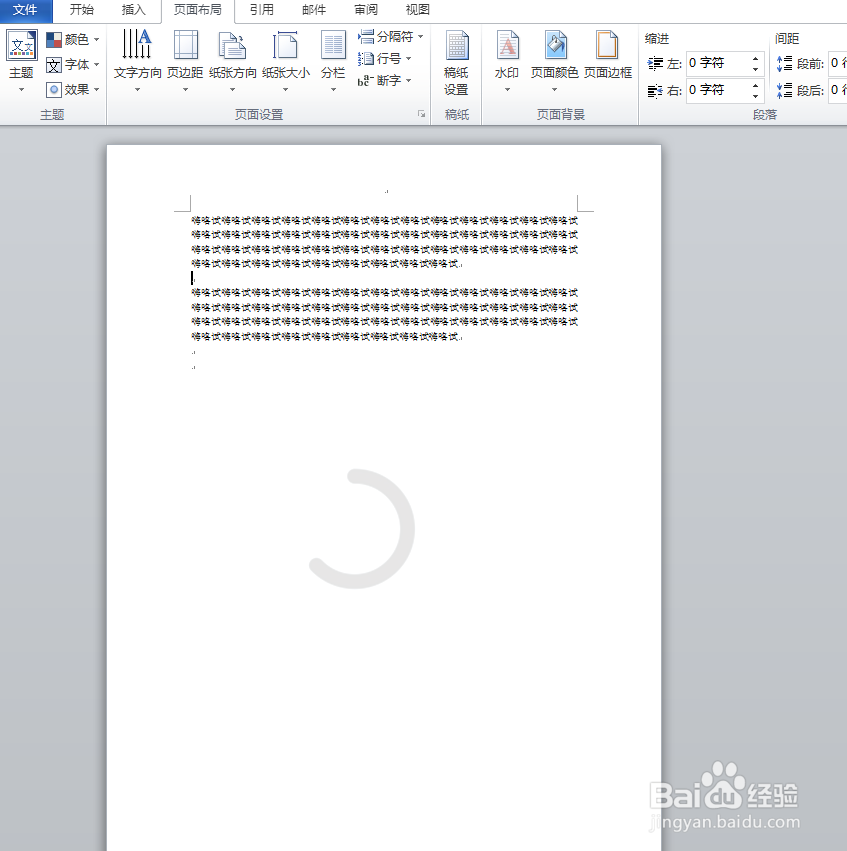
Task: Choose the Orientation (纸张方向) icon
Action: tap(232, 45)
